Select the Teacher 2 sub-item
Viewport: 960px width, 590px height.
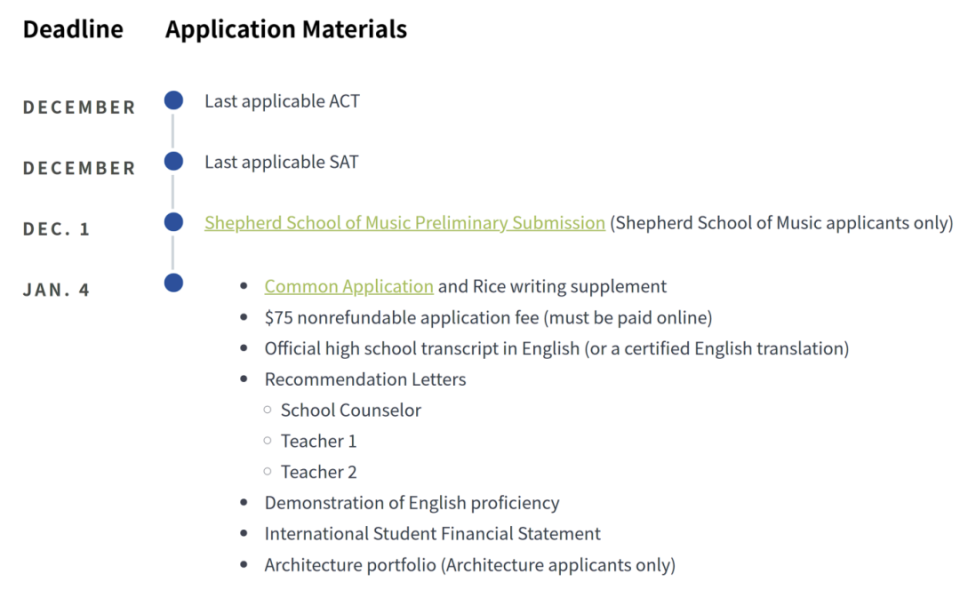319,472
